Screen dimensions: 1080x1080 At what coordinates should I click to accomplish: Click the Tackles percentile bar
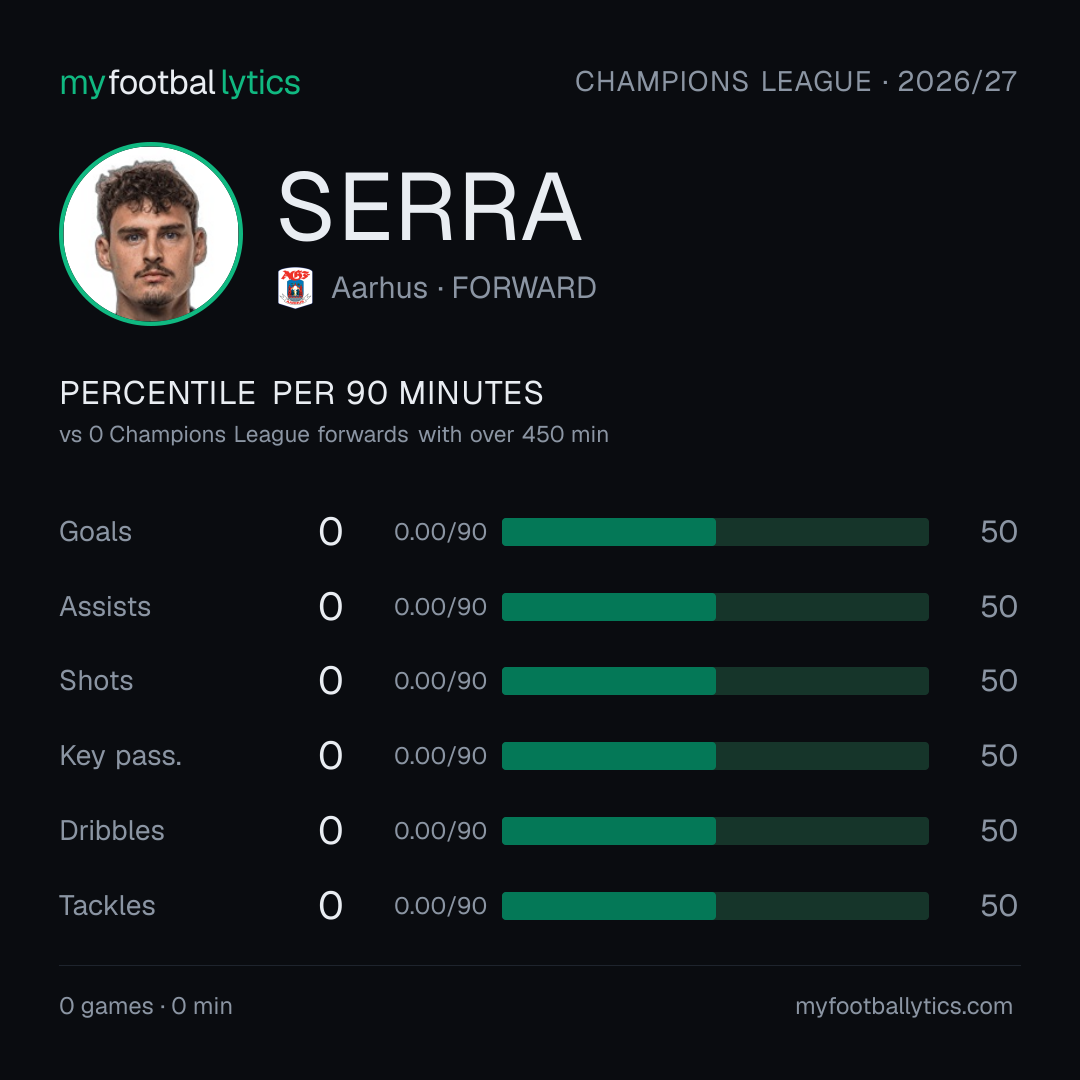coord(715,906)
